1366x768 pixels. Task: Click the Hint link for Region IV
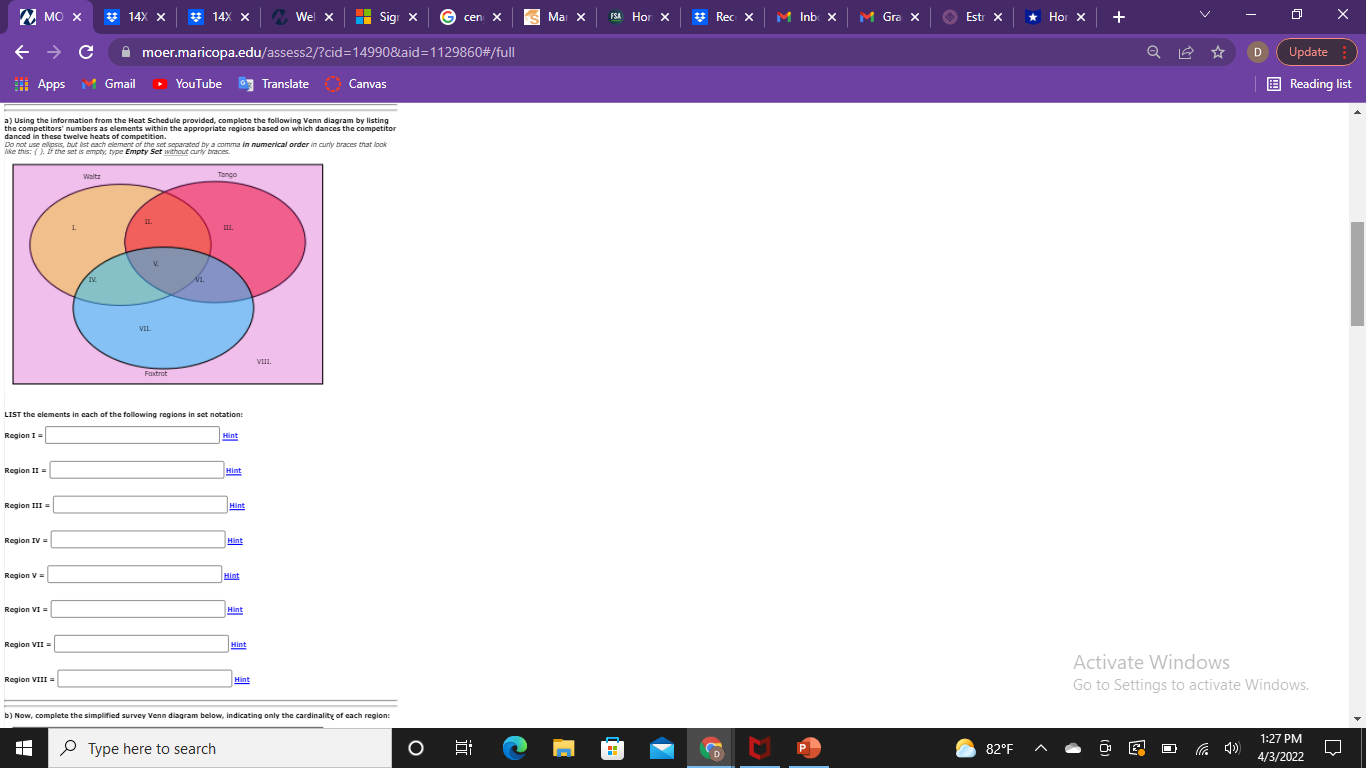[x=235, y=541]
